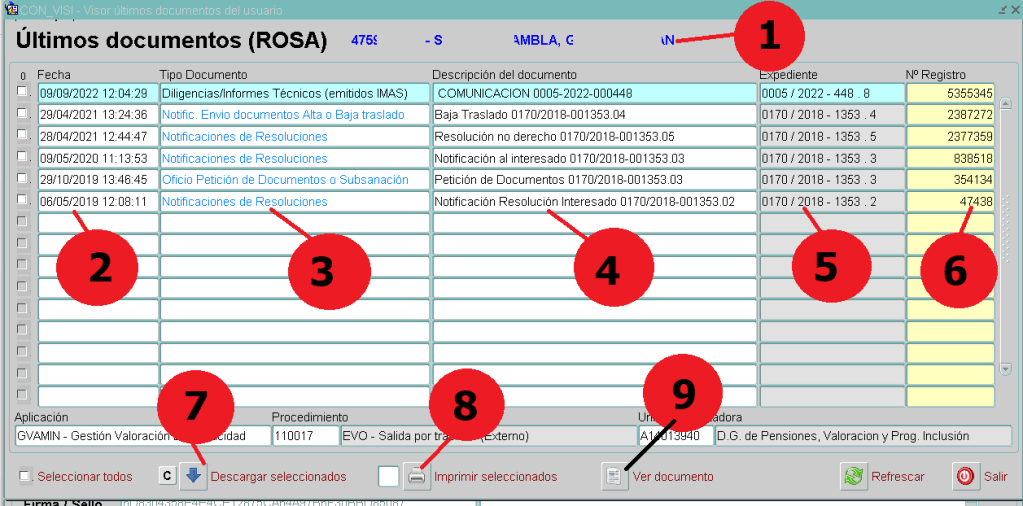Click the Descargar seleccionados label

point(278,477)
